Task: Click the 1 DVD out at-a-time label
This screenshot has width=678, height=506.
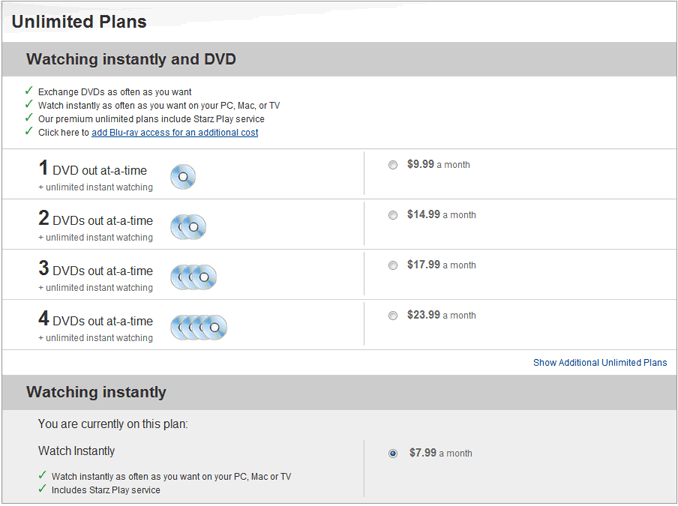Action: coord(93,169)
